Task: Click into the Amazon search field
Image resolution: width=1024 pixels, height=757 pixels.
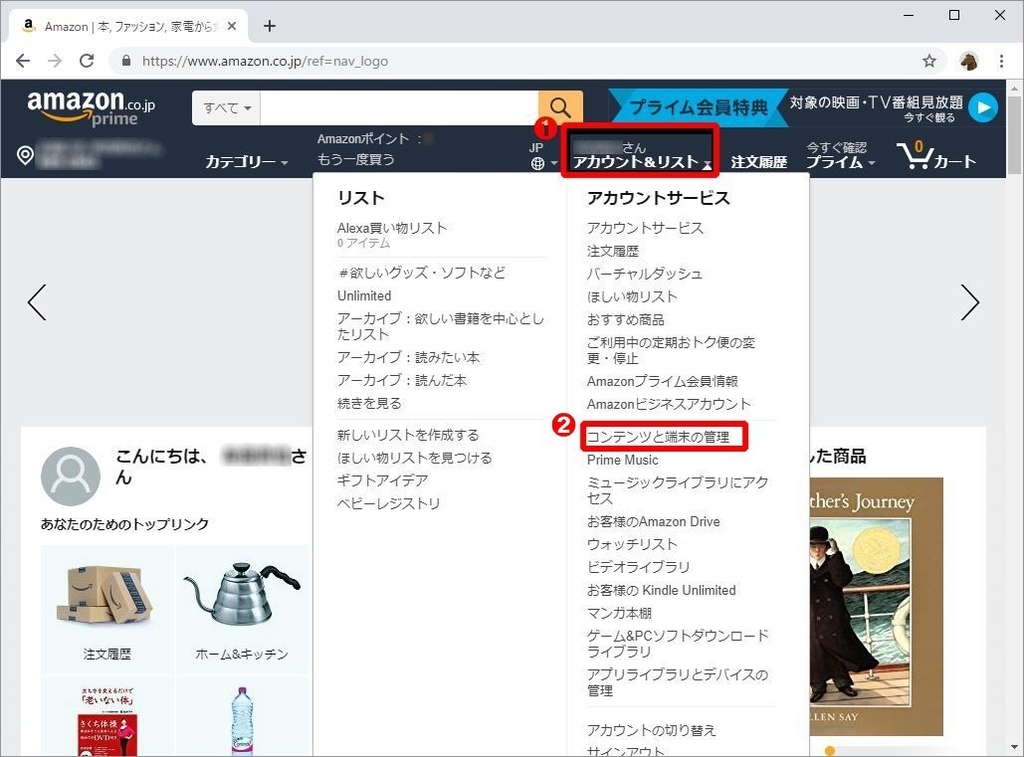Action: tap(399, 108)
